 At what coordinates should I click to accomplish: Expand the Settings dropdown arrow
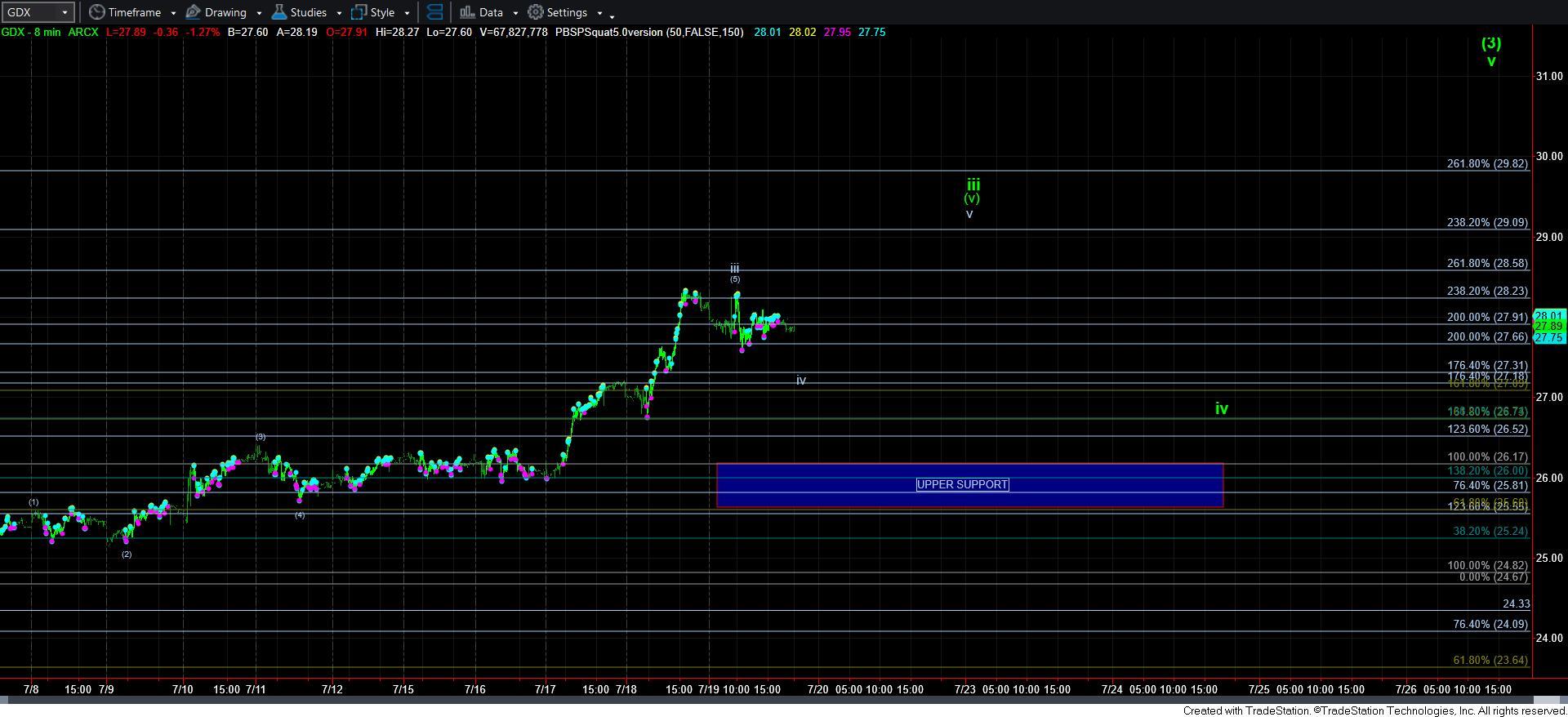[x=599, y=13]
